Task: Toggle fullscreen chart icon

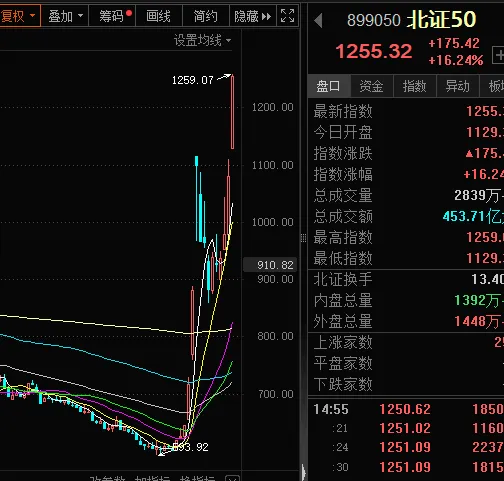Action: [x=288, y=16]
